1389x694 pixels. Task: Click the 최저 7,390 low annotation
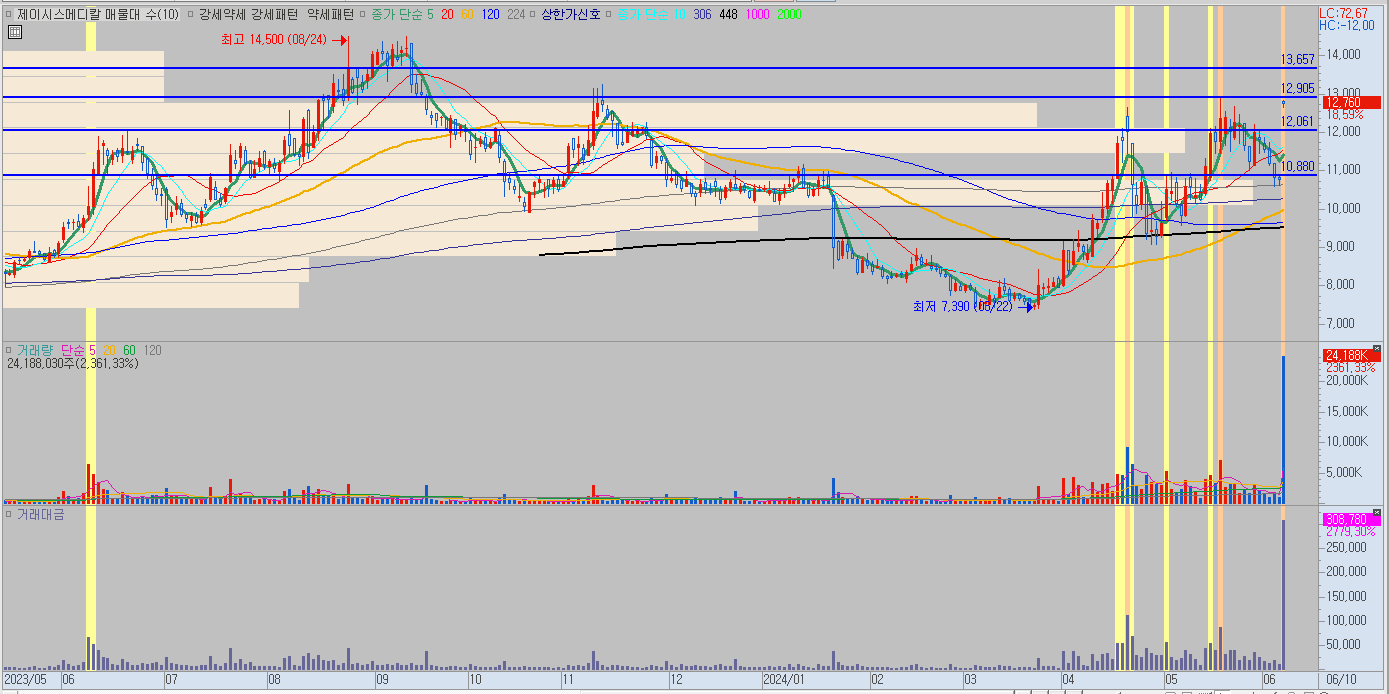pos(973,306)
